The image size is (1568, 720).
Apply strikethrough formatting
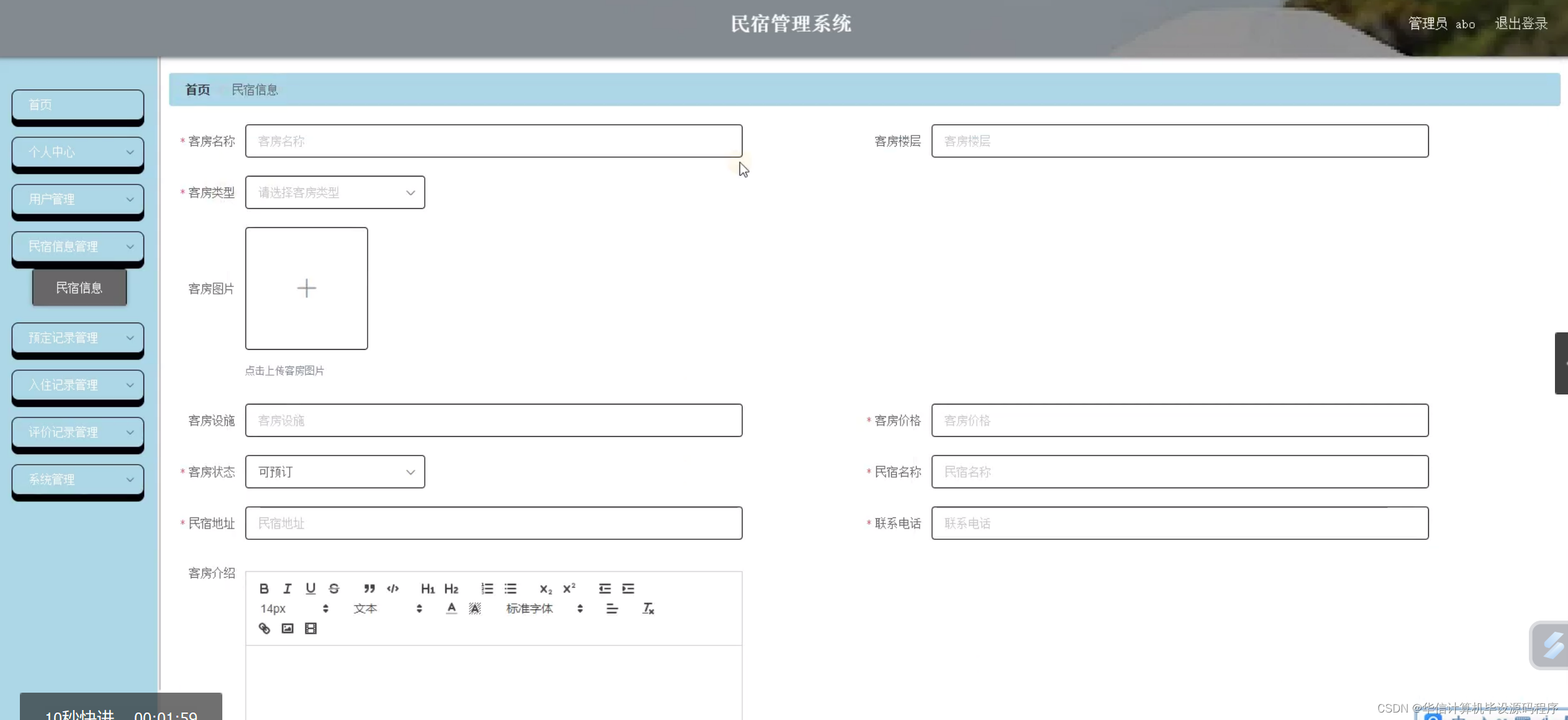pos(334,588)
